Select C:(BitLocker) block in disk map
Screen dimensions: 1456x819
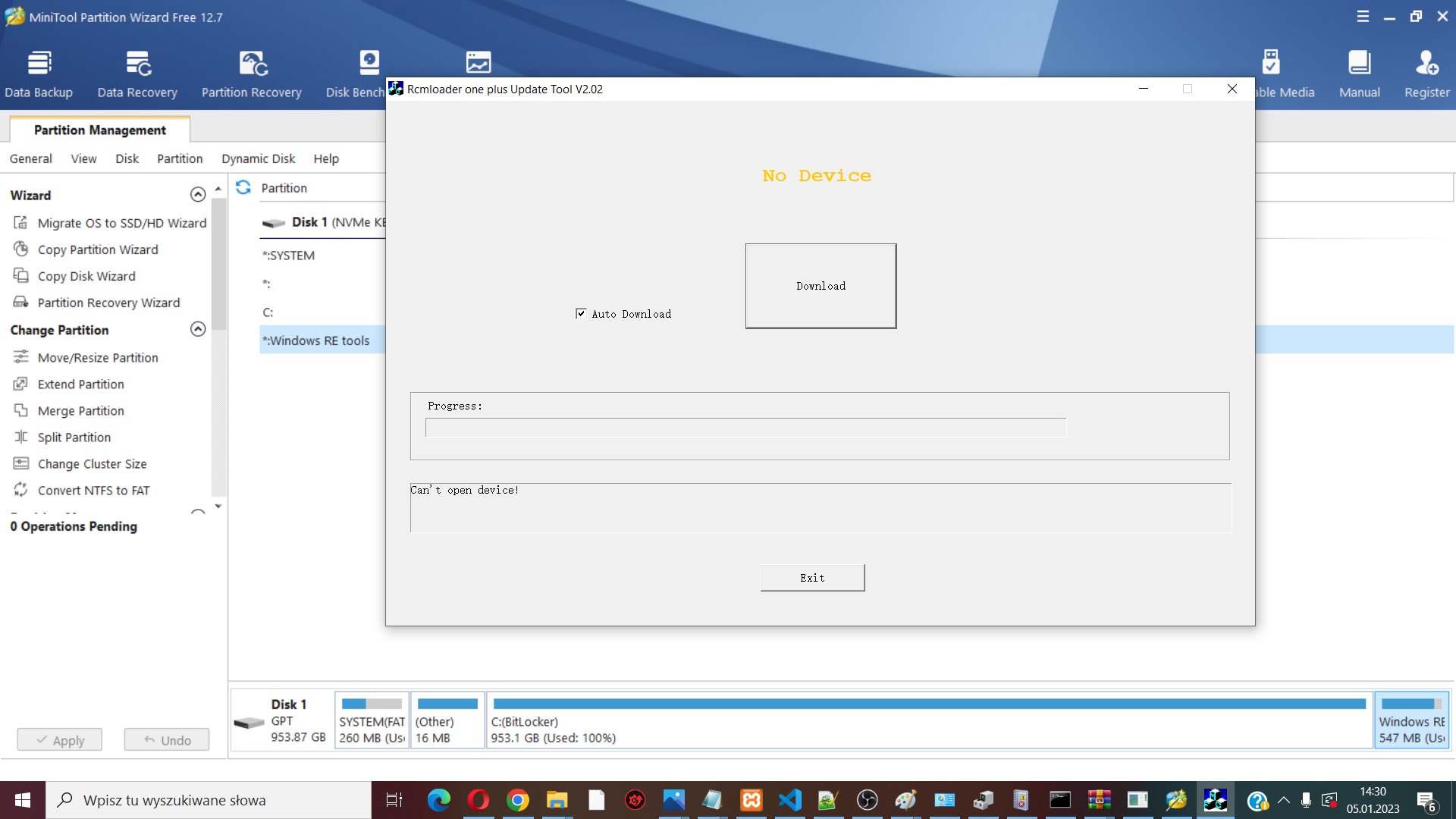coord(930,720)
